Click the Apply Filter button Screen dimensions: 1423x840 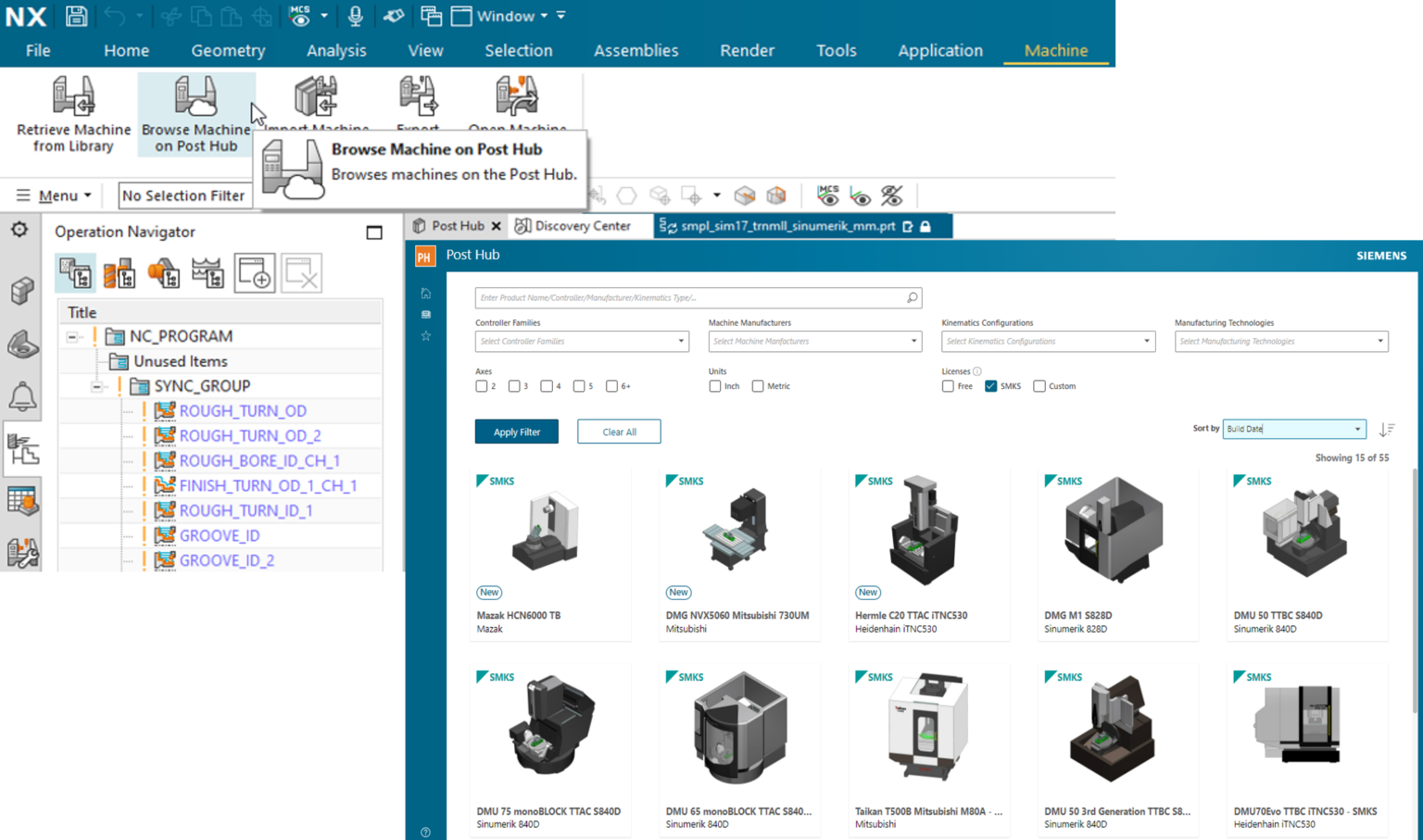click(516, 431)
